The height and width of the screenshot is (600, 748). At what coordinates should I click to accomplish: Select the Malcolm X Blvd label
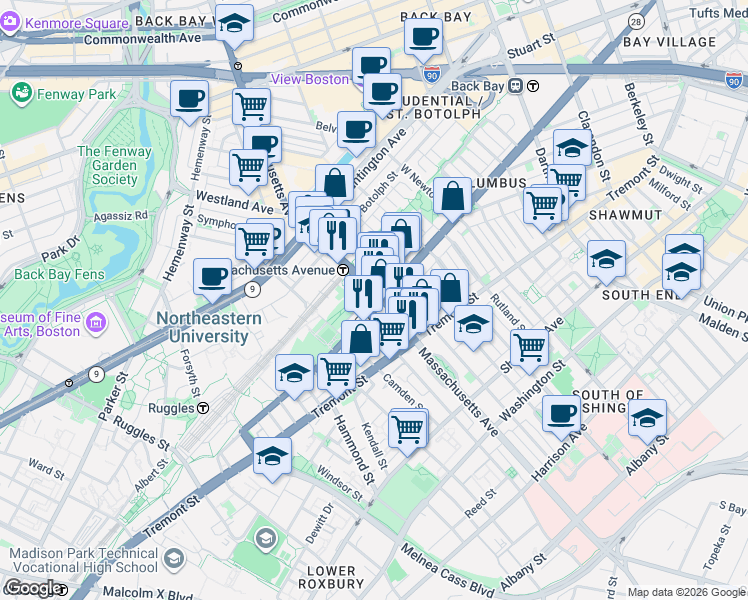point(147,593)
